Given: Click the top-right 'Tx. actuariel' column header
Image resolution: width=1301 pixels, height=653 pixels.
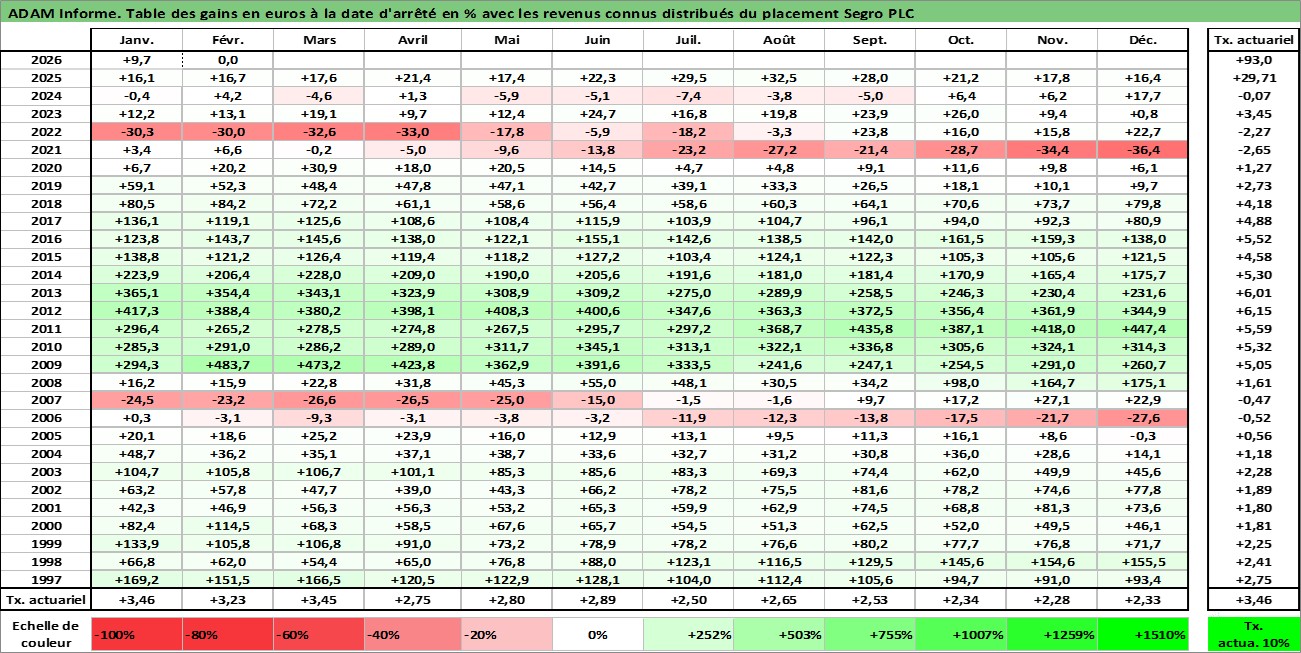Looking at the screenshot, I should tap(1253, 40).
